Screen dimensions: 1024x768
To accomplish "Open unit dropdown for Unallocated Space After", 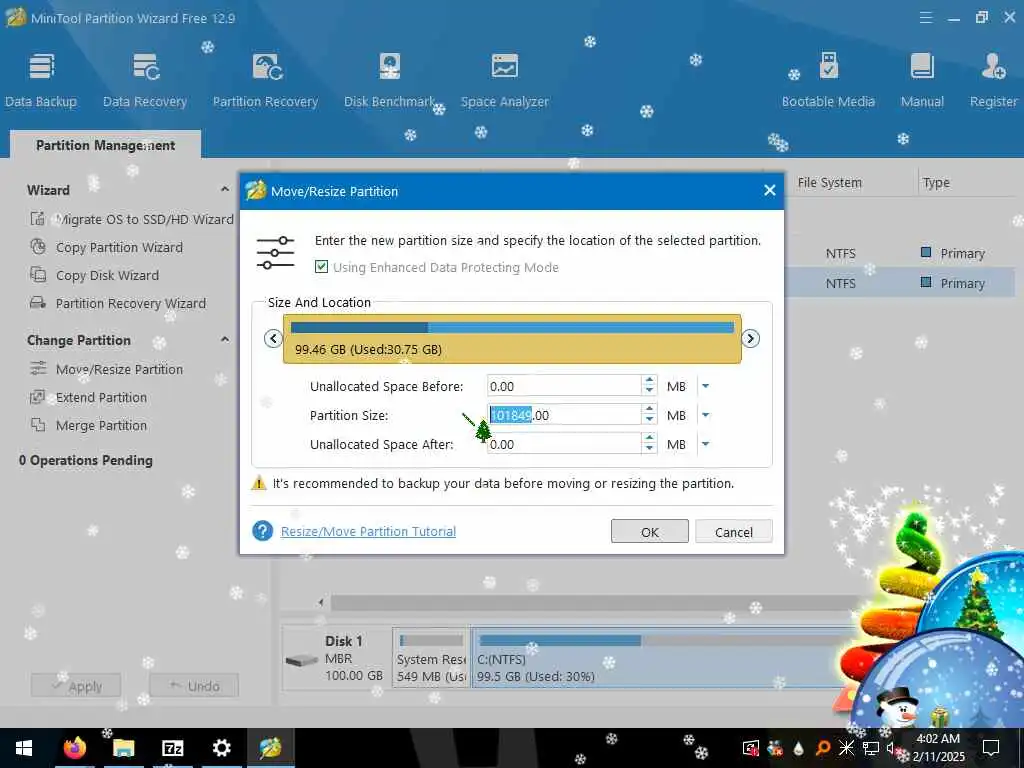I will point(705,444).
